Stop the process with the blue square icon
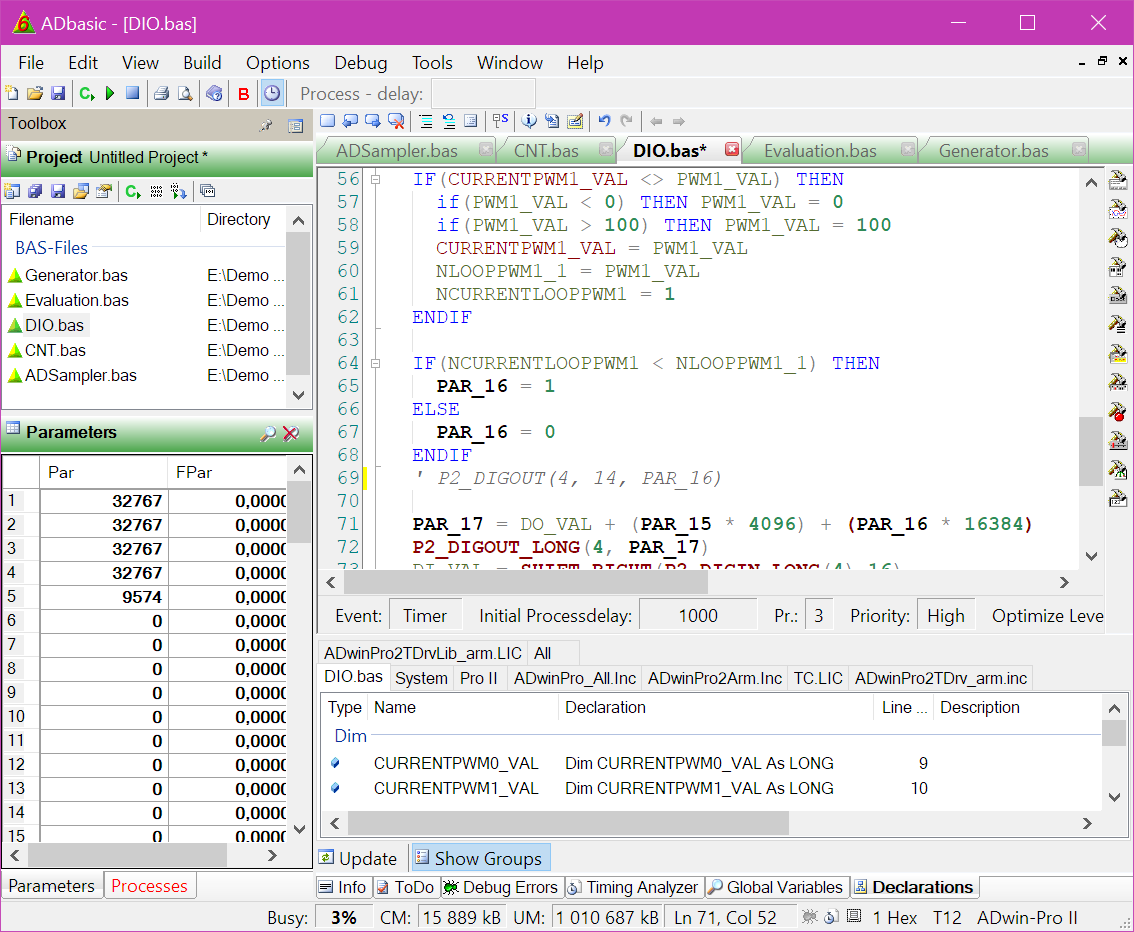The width and height of the screenshot is (1134, 932). point(132,93)
